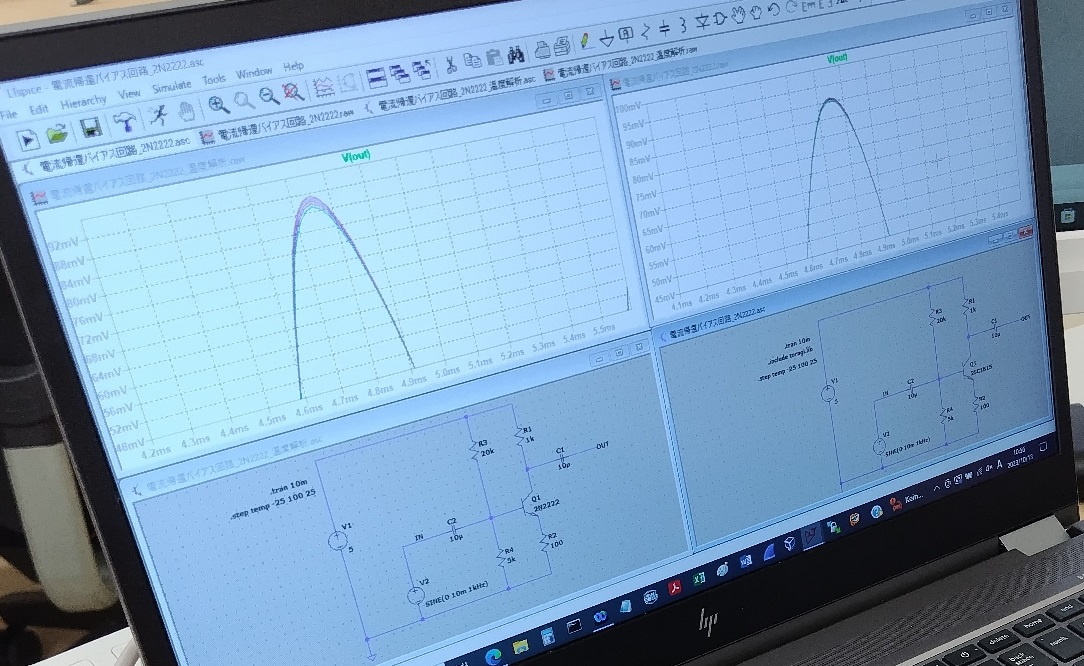This screenshot has width=1084, height=666.
Task: Select the Draw Wire pencil tool
Action: 586,41
